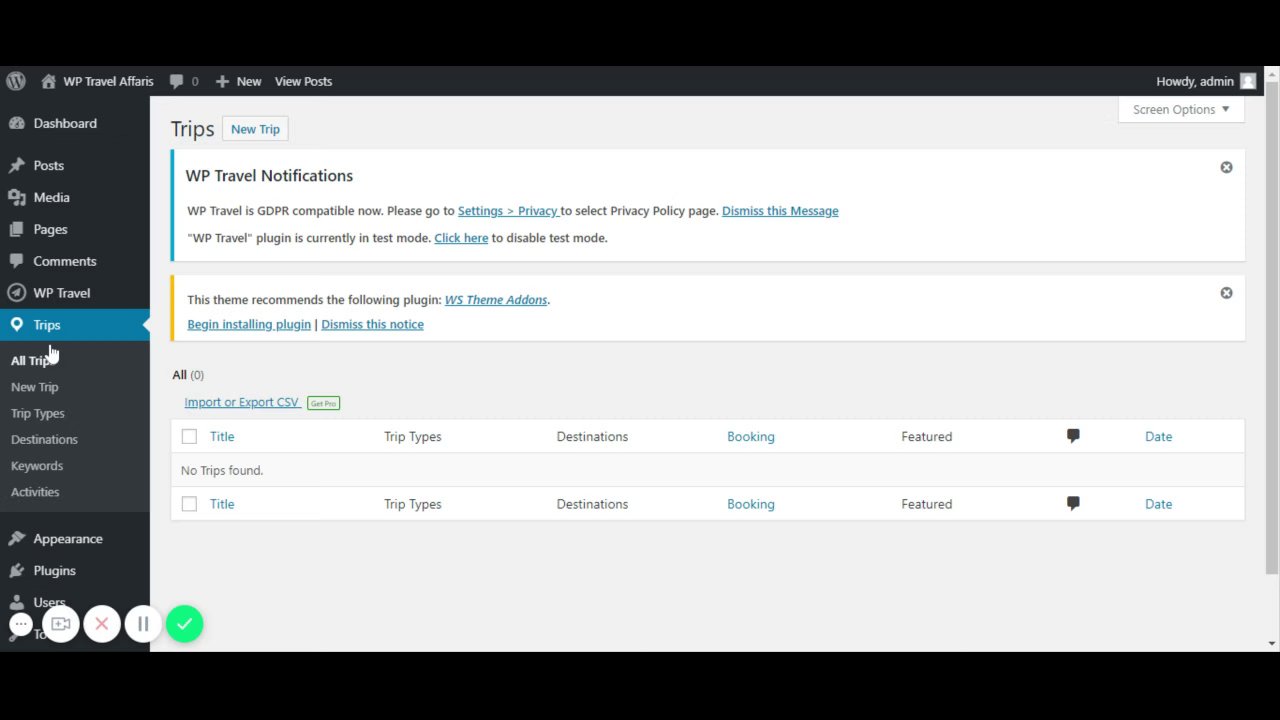The image size is (1280, 720).
Task: Click the comments column icon in table header
Action: (x=1073, y=436)
